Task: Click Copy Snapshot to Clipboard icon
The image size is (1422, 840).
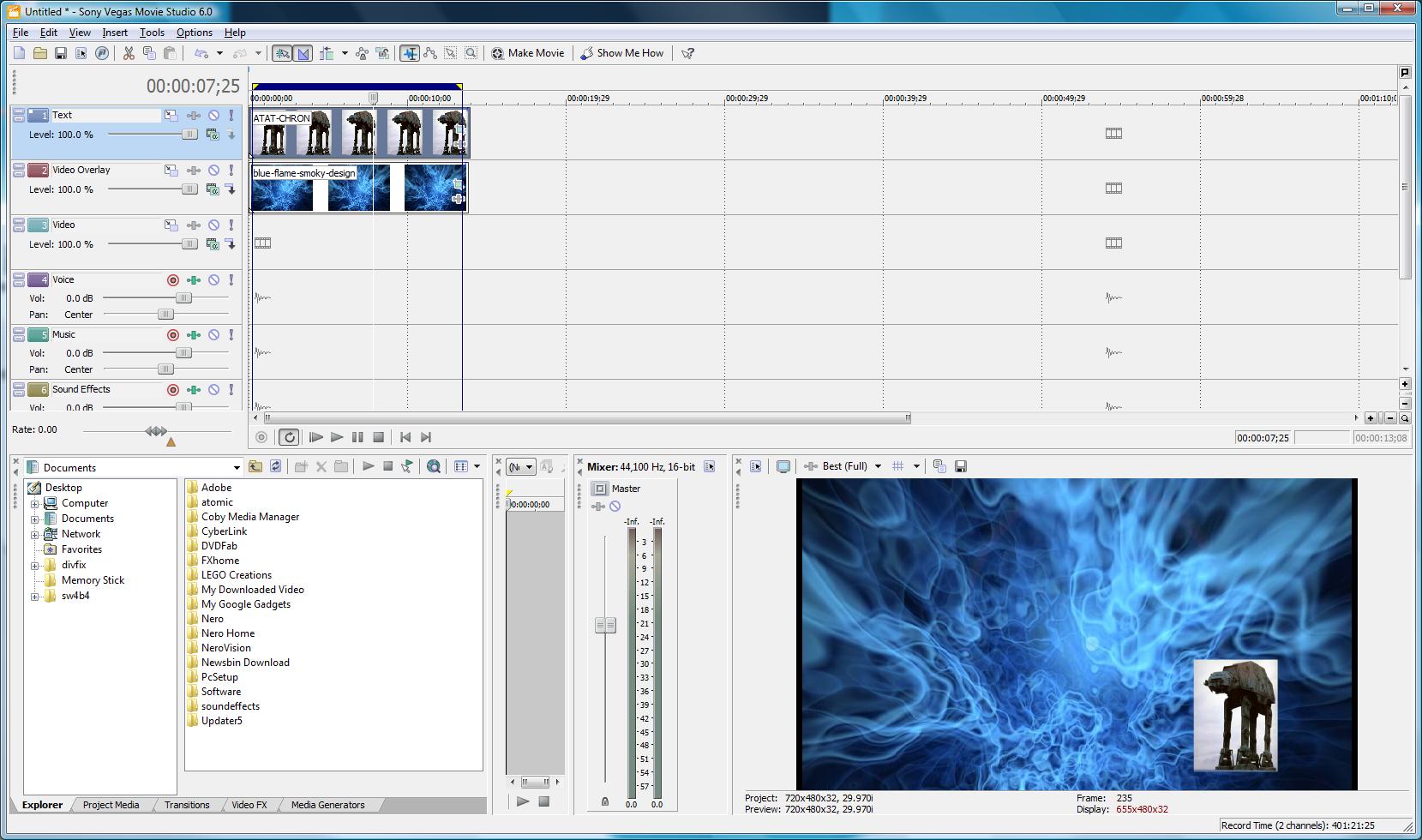Action: [x=939, y=466]
